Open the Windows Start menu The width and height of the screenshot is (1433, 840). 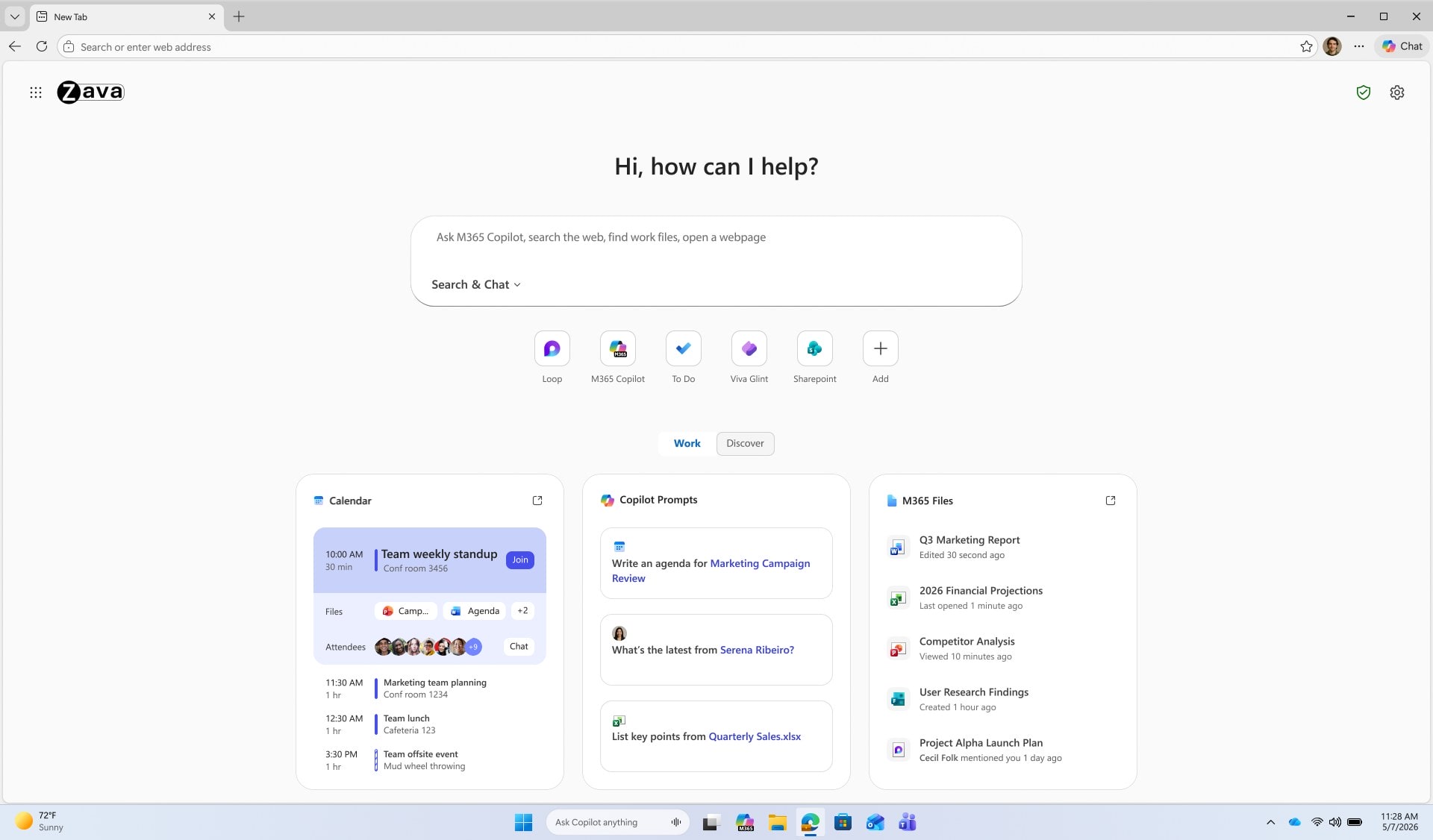click(x=523, y=822)
